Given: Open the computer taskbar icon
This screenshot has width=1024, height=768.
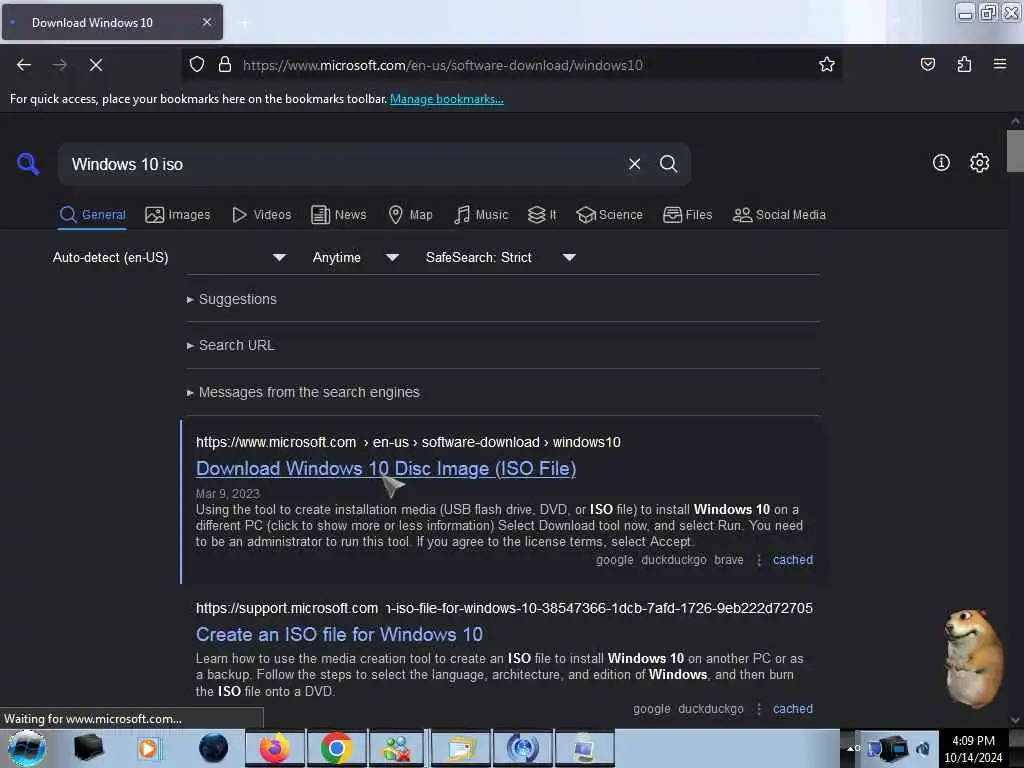Looking at the screenshot, I should click(585, 748).
